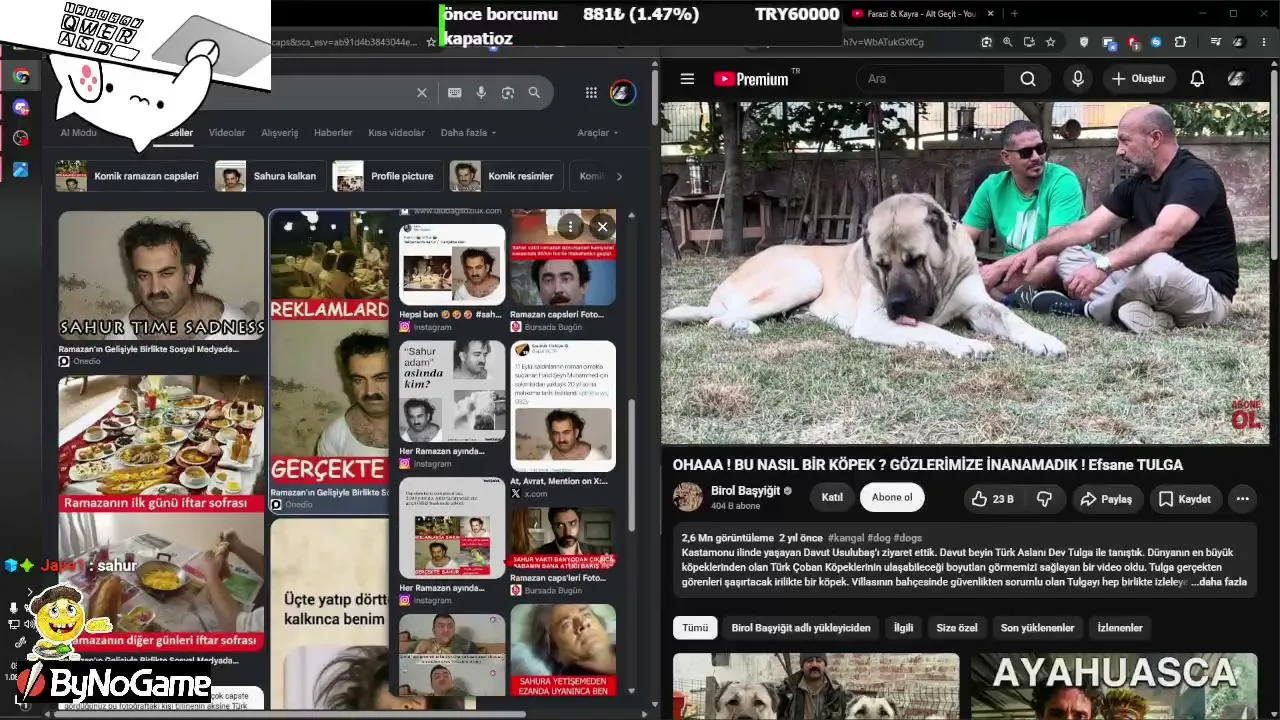Clear the Google search box text
The height and width of the screenshot is (720, 1280).
point(422,93)
